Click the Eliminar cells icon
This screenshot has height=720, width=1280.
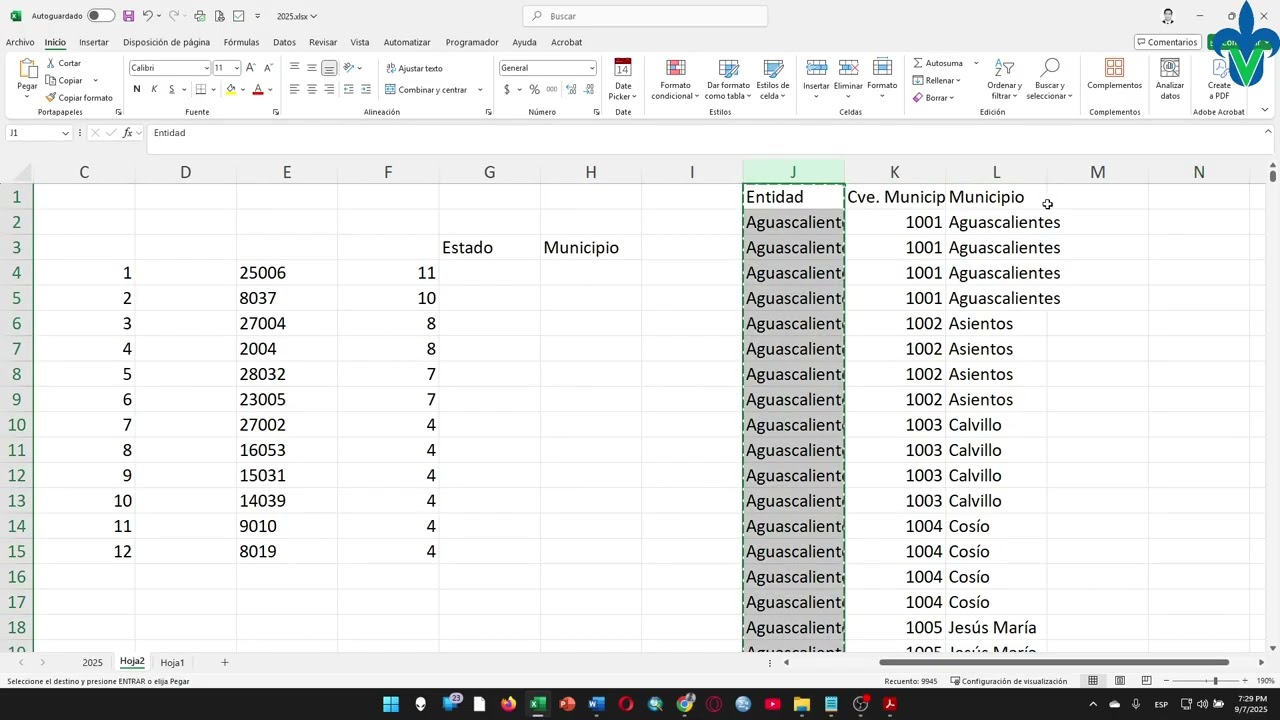pos(848,68)
